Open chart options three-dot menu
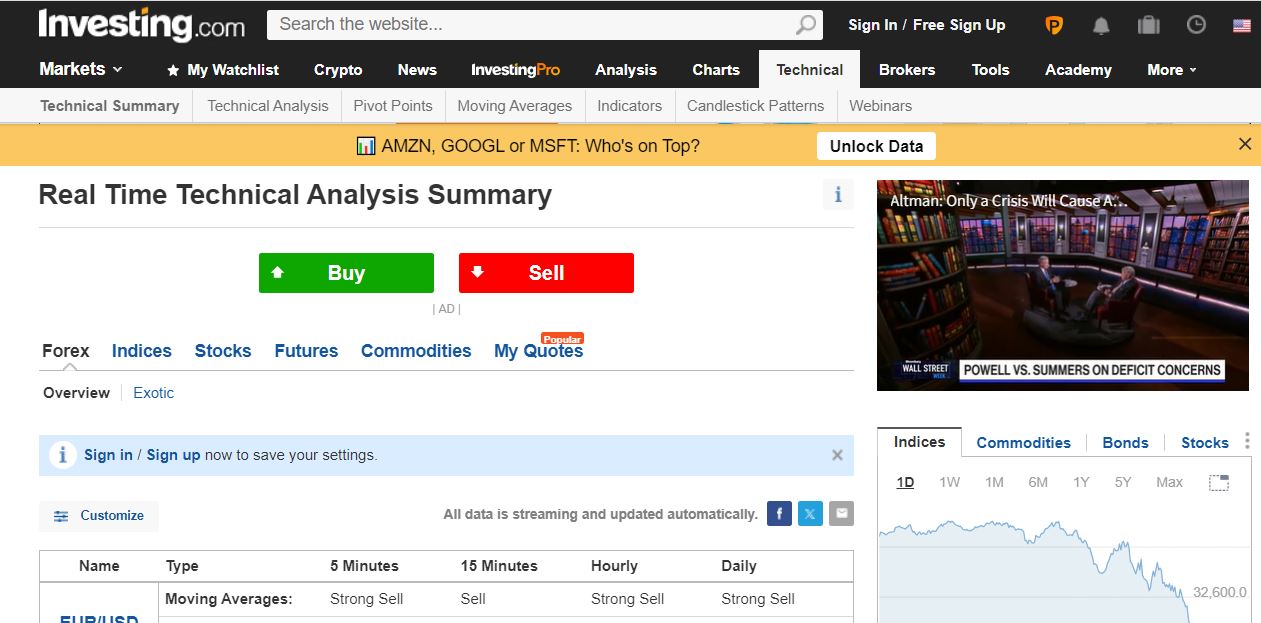Viewport: 1261px width, 623px height. tap(1247, 441)
